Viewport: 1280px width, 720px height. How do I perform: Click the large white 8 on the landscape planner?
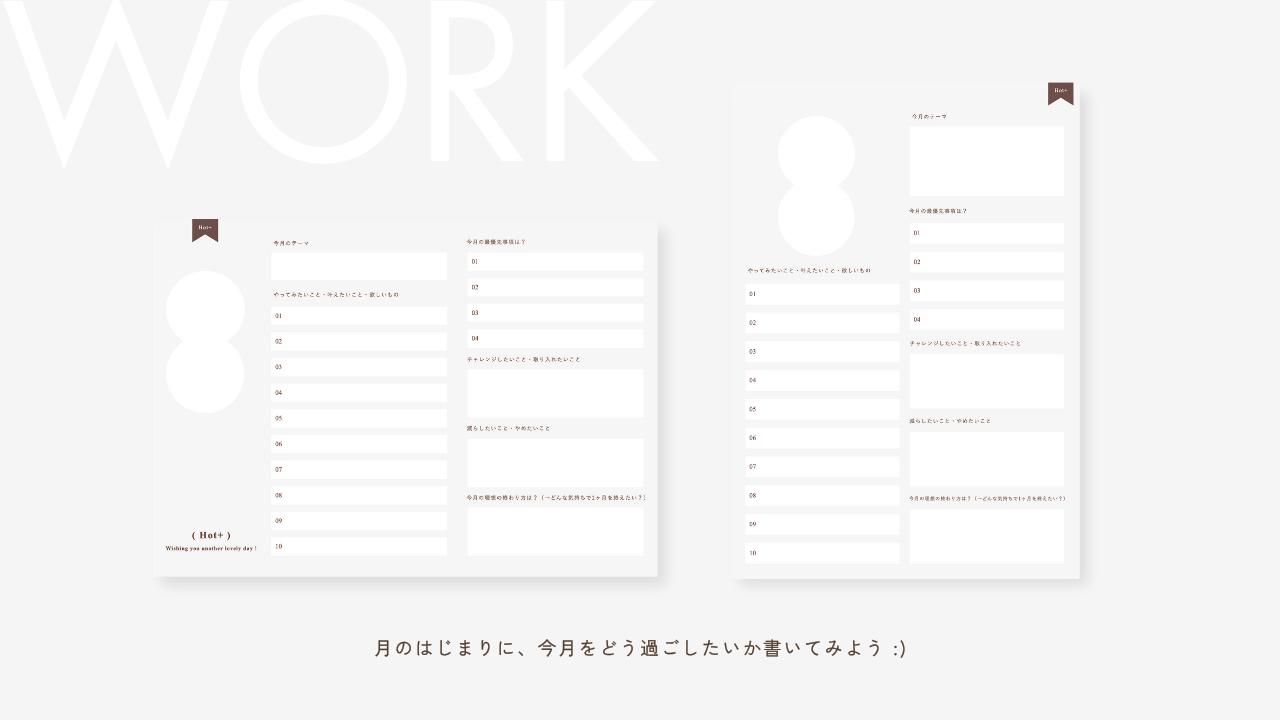(x=205, y=341)
